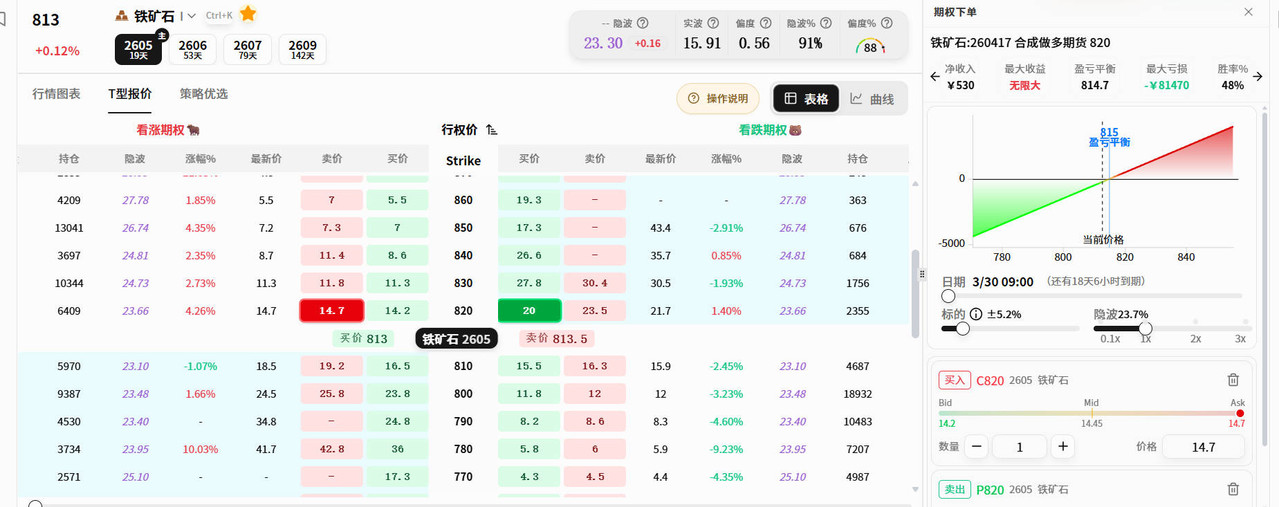Screen dimensions: 1279x507
Task: Click strike price 840 cell
Action: (463, 256)
